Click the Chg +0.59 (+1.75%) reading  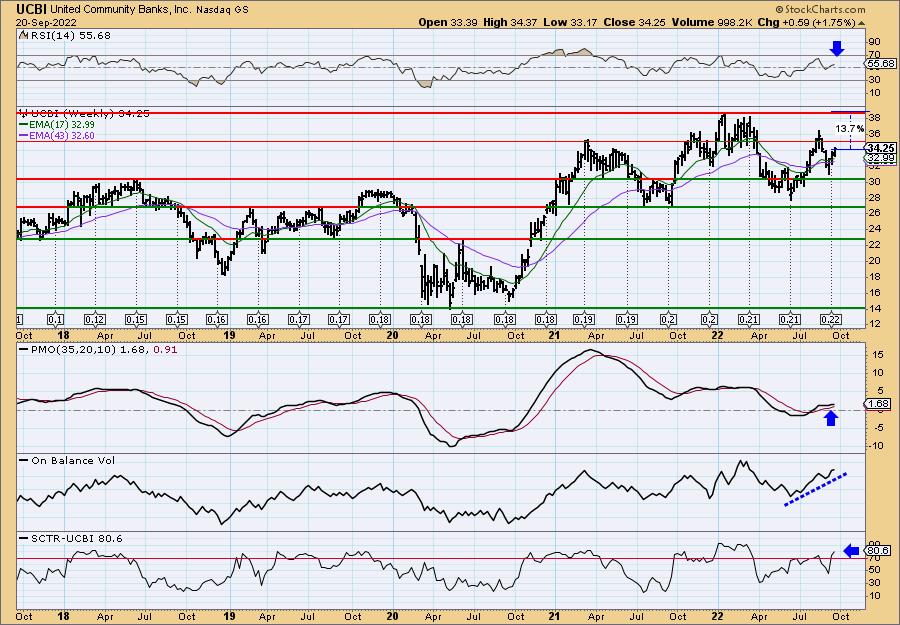coord(806,22)
